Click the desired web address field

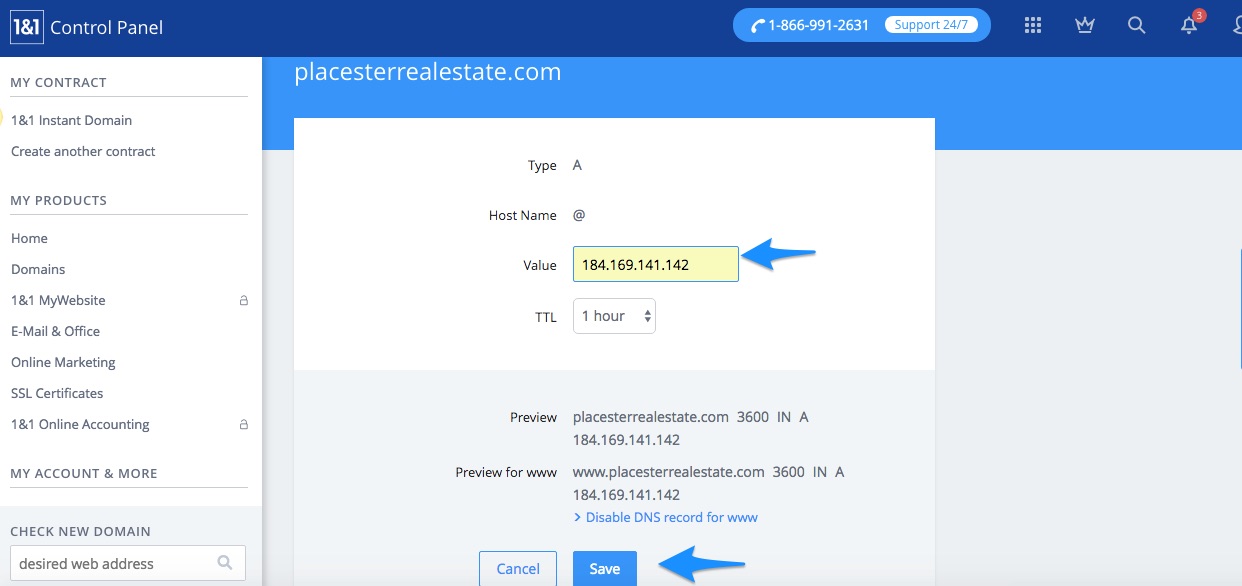pos(128,563)
